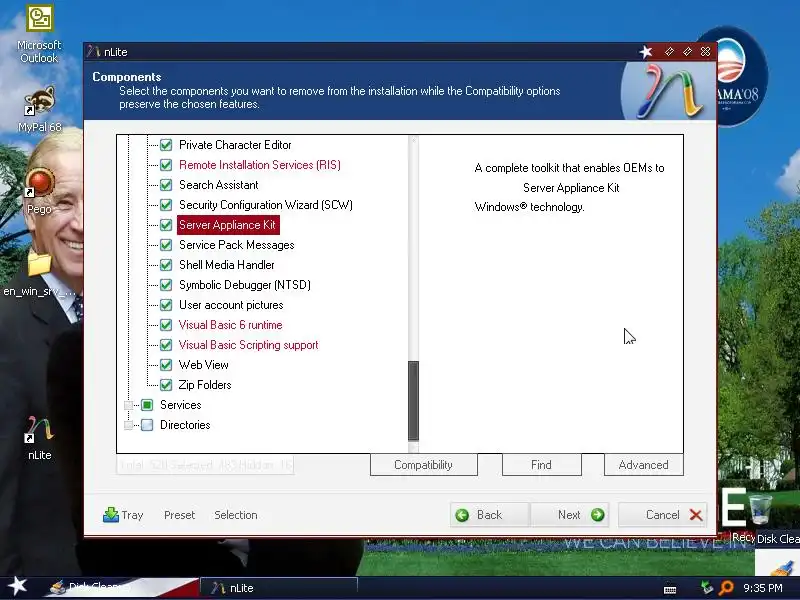Click the network tray icon
Viewport: 800px width, 600px height.
707,588
